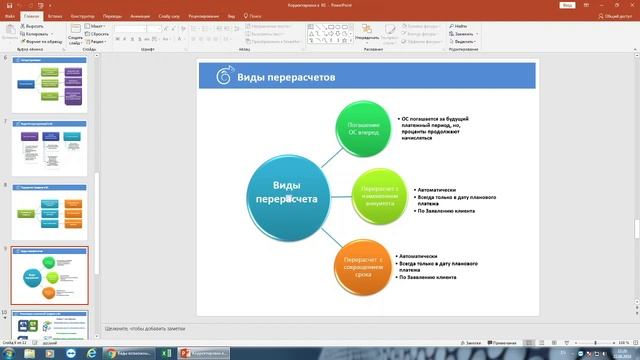Open the Layout (Макет) dropdown
Image resolution: width=640 pixels, height=360 pixels.
[x=96, y=26]
